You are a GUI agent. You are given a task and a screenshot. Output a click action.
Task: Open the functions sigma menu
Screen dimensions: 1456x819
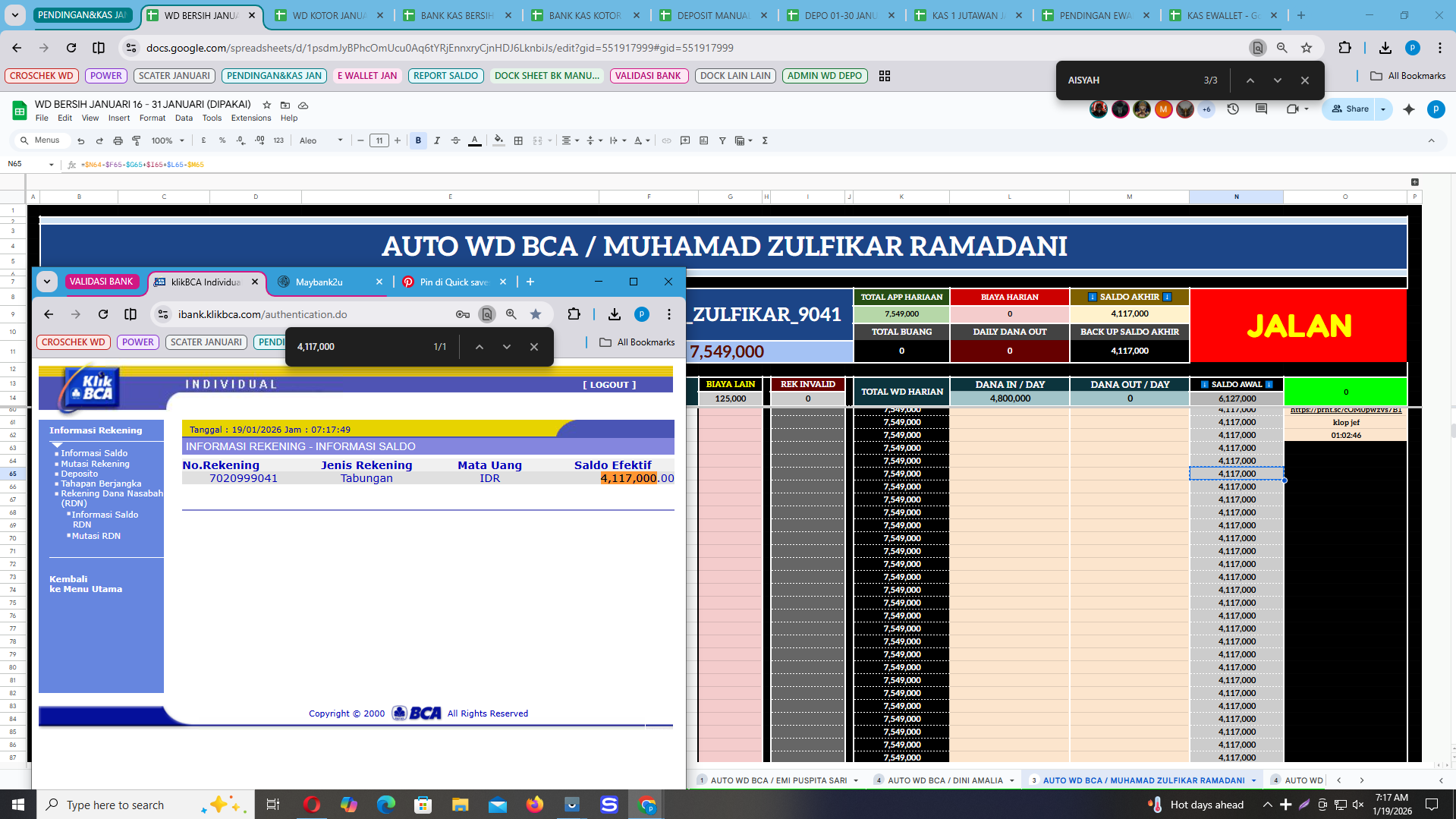pos(765,140)
